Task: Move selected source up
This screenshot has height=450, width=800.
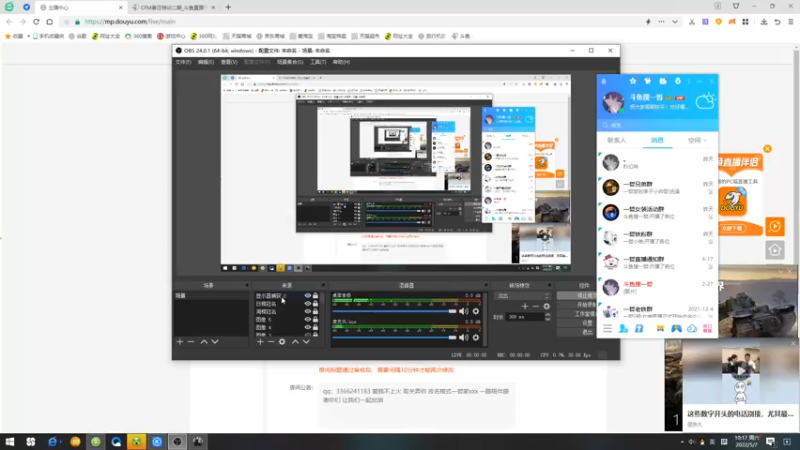Action: (295, 341)
